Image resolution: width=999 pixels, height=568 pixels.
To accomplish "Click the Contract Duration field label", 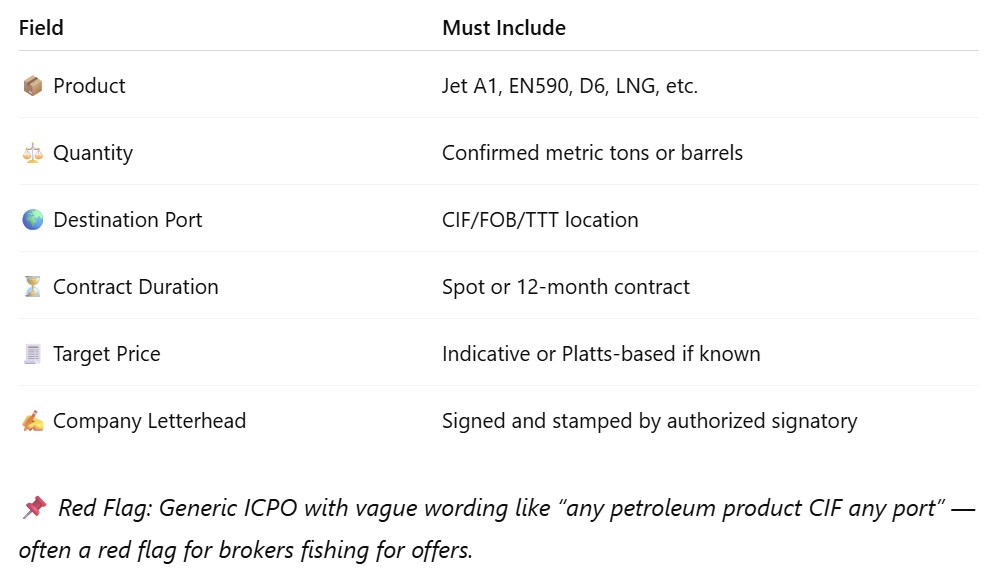I will tap(136, 287).
